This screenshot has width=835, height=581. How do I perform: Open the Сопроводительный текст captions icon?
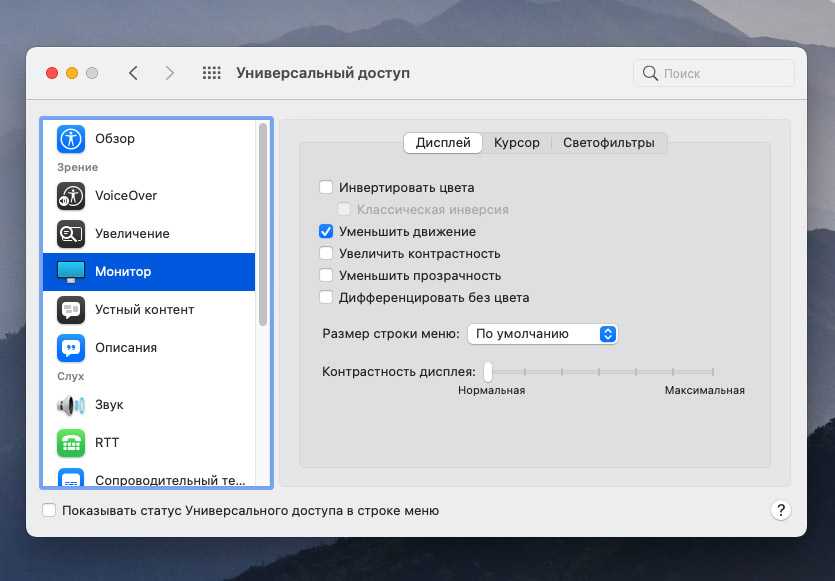71,478
